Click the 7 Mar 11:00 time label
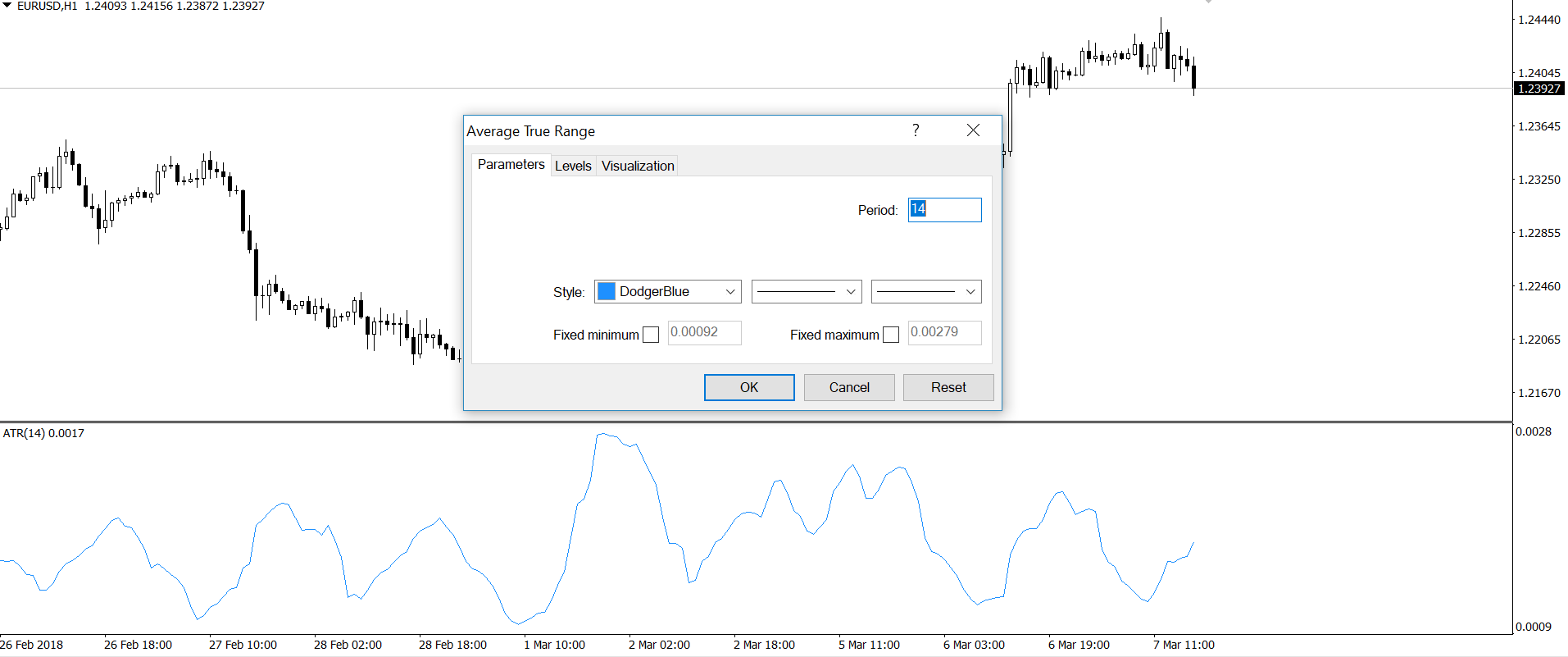The width and height of the screenshot is (1568, 657). [x=1184, y=645]
